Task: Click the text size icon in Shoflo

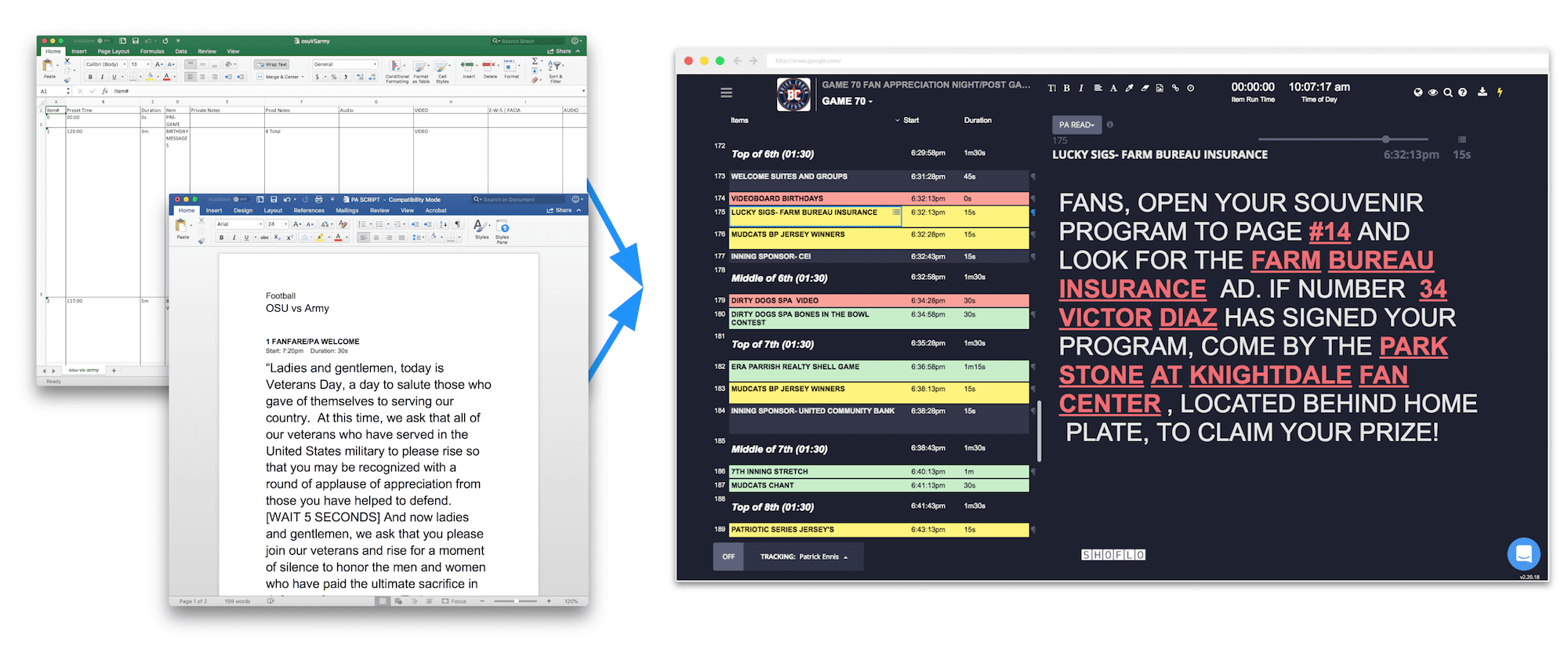Action: 1052,89
